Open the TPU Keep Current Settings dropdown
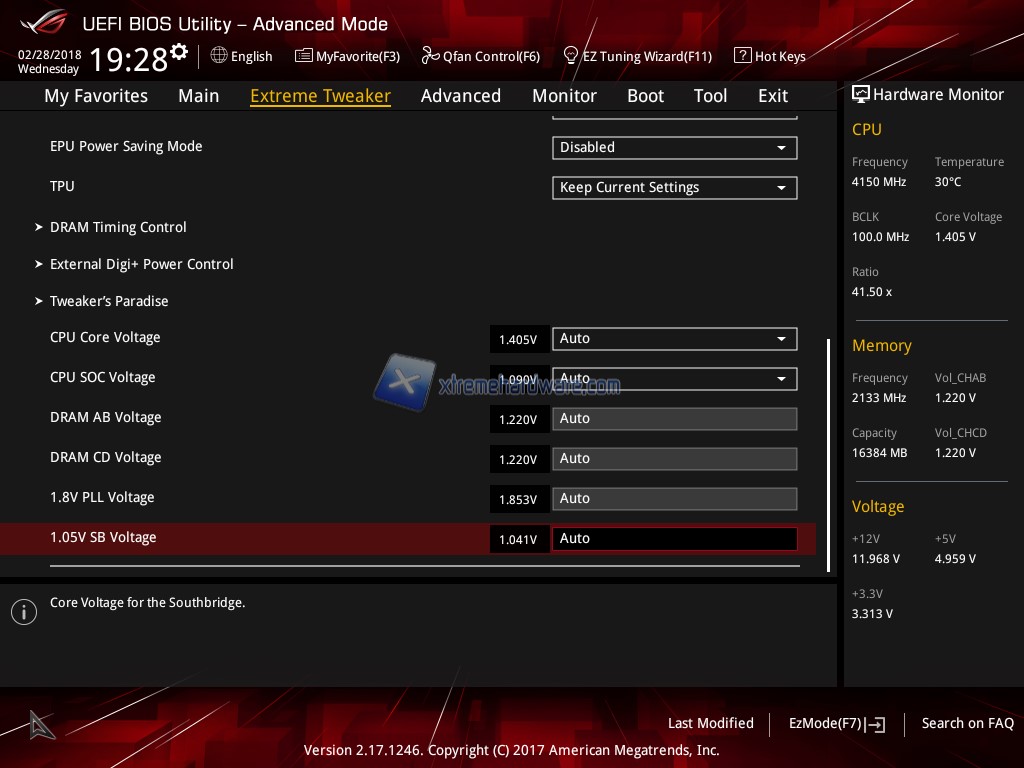 (x=674, y=188)
